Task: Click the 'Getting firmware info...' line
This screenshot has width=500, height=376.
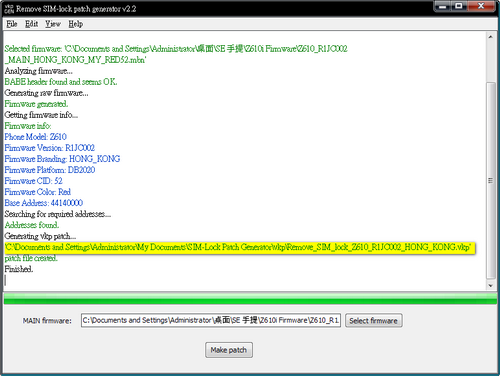Action: pyautogui.click(x=41, y=115)
